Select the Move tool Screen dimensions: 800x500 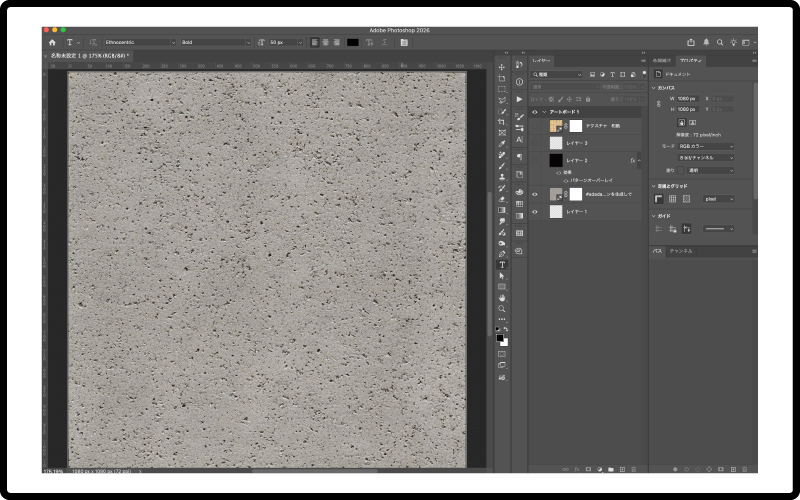pos(502,67)
